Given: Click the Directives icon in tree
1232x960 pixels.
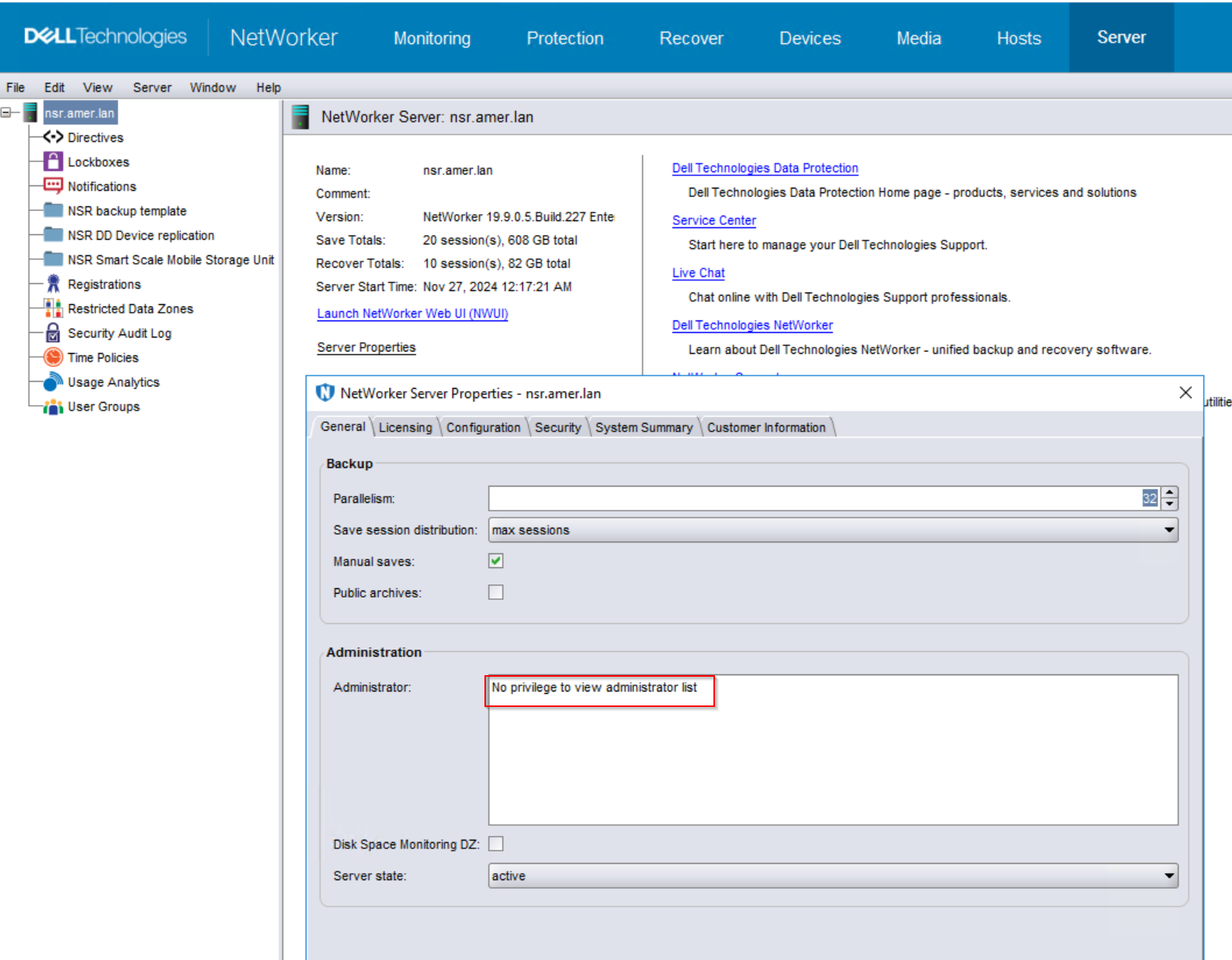Looking at the screenshot, I should [53, 137].
